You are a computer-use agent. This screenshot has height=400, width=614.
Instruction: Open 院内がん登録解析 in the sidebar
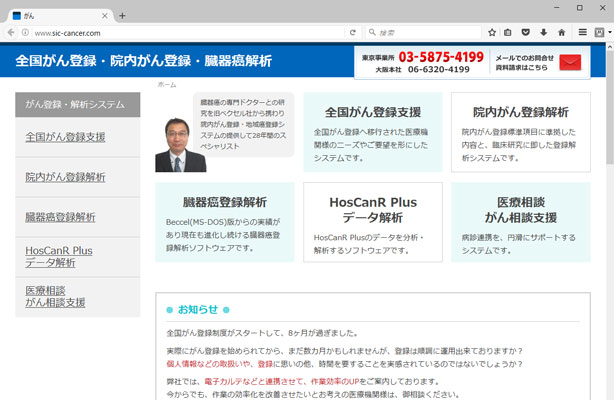[65, 177]
